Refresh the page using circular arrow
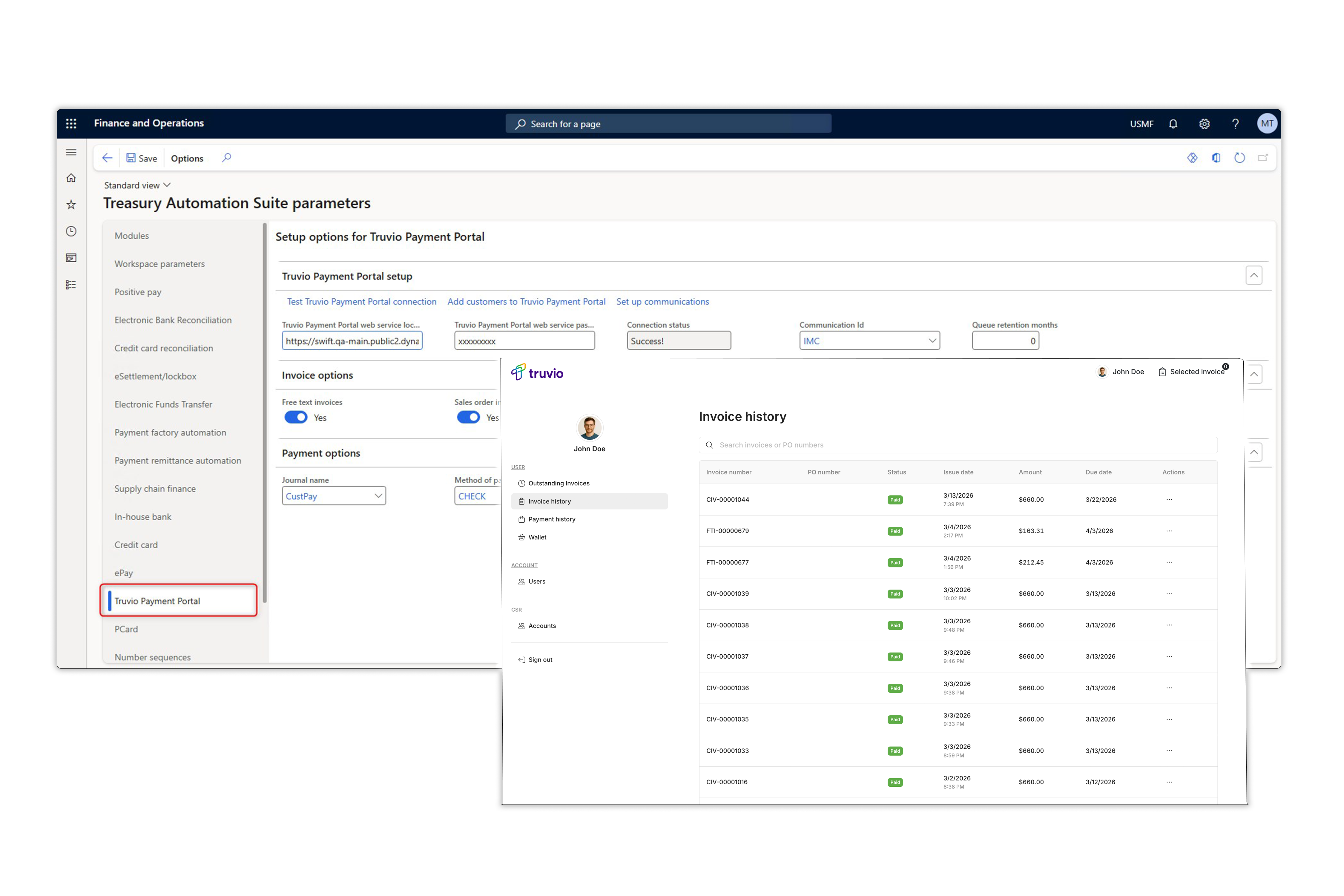This screenshot has height=896, width=1344. click(1239, 158)
